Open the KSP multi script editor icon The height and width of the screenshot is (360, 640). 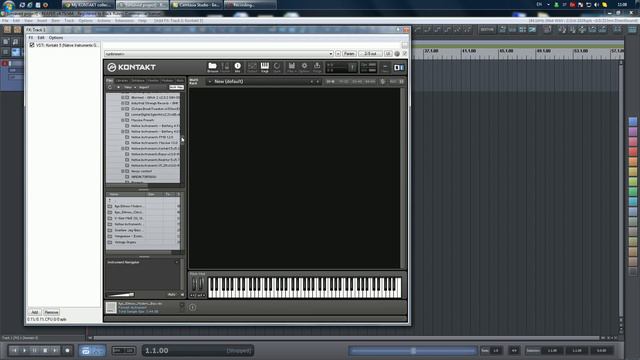(x=382, y=82)
